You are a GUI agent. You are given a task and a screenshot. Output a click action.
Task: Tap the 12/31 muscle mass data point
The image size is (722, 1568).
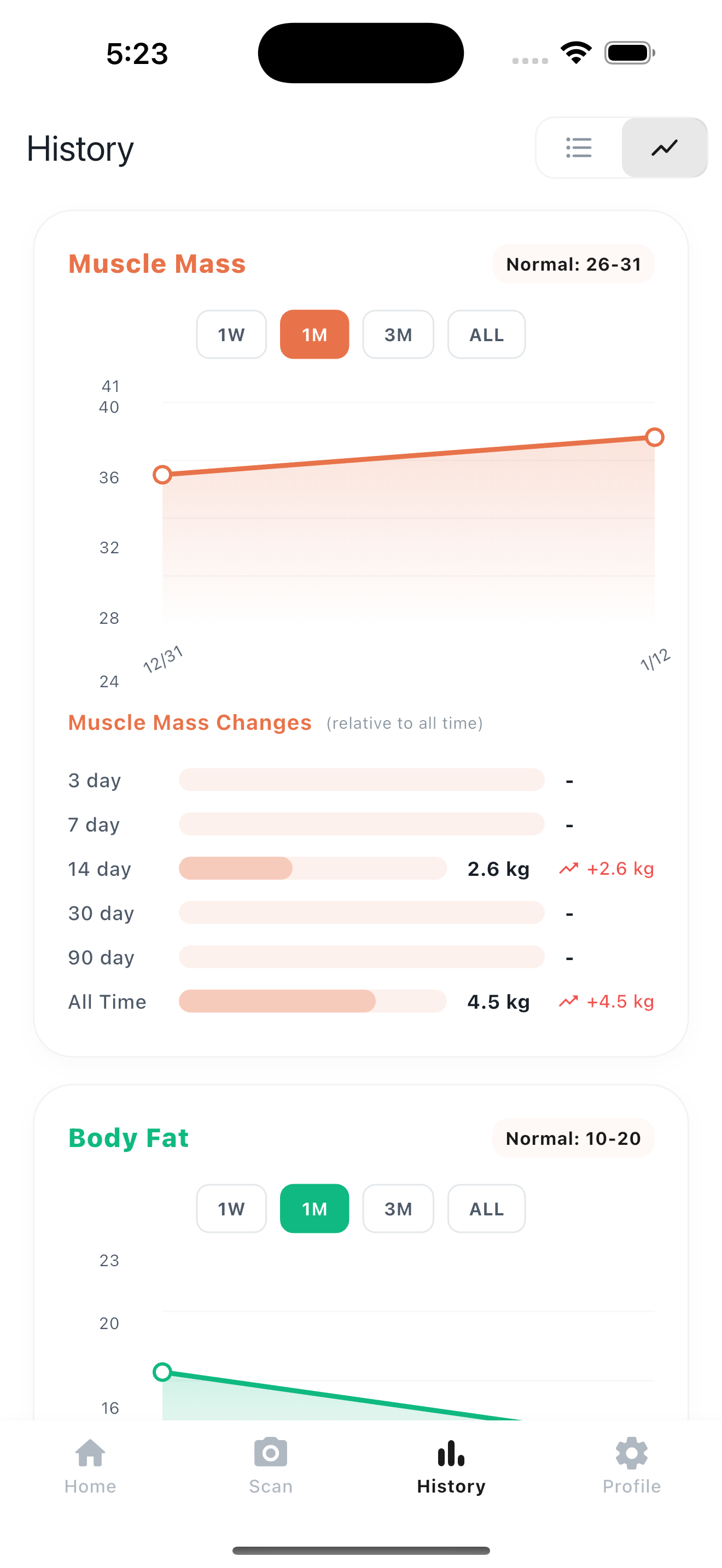[x=162, y=475]
